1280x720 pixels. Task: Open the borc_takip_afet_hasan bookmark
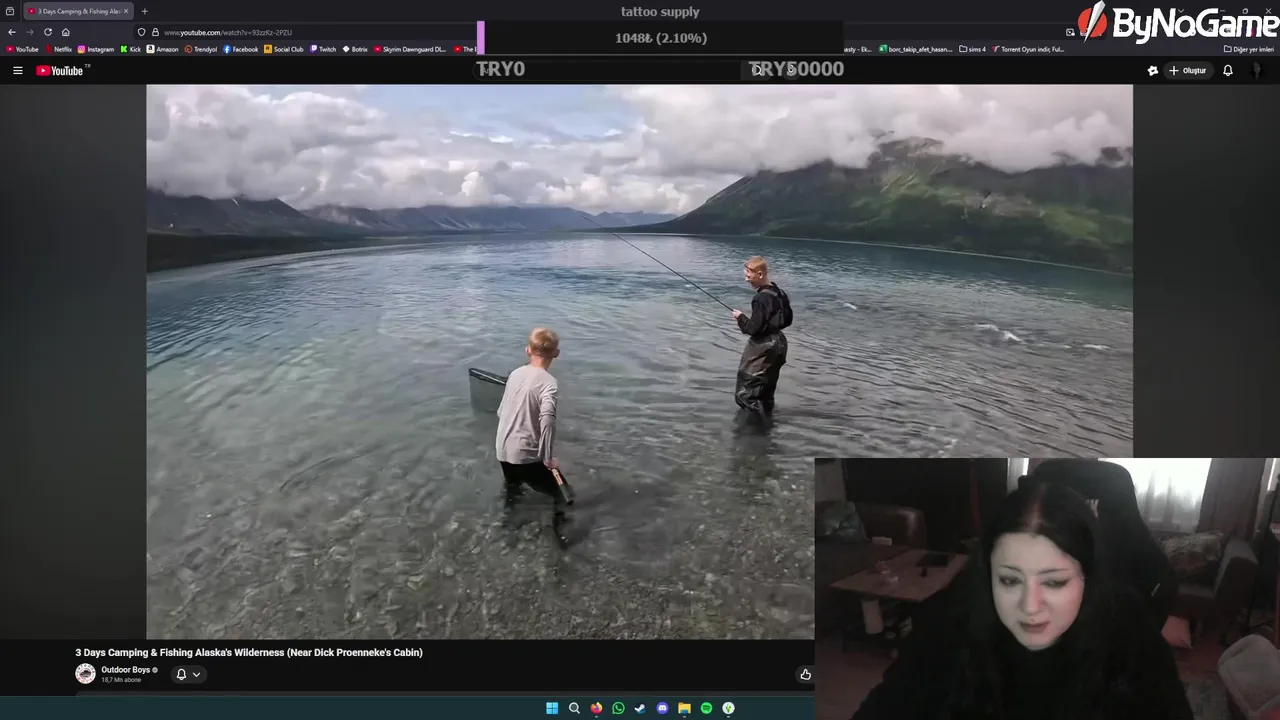pos(916,49)
